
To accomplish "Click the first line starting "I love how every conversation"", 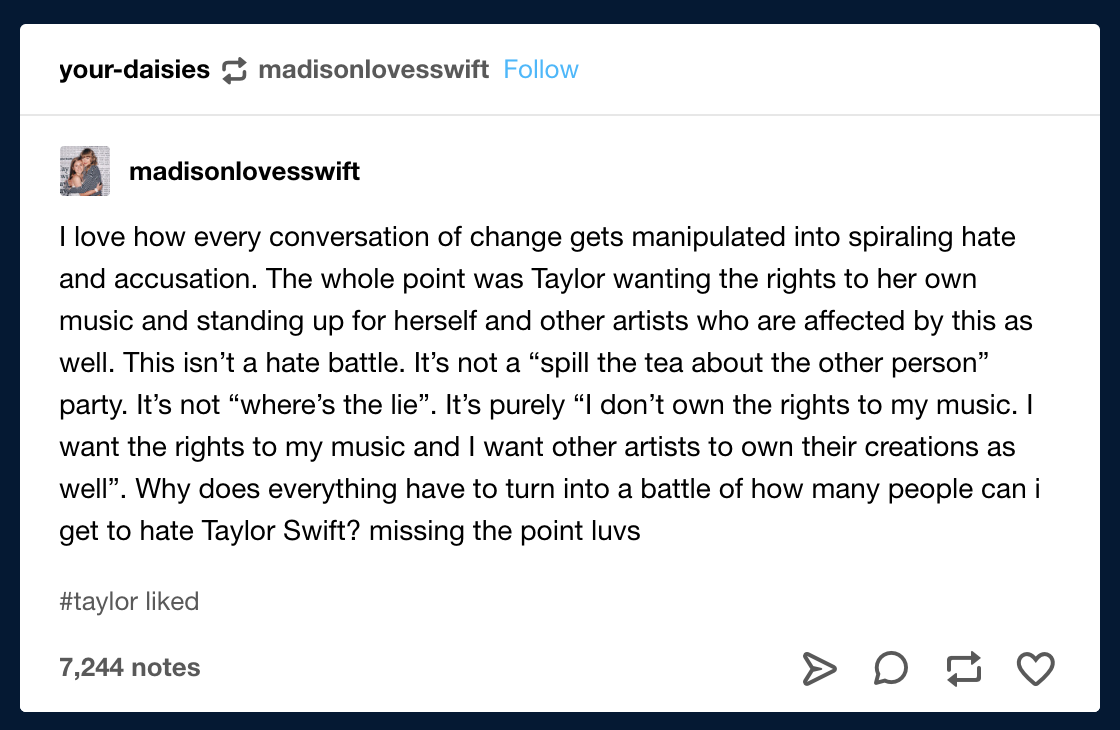I will tap(537, 237).
